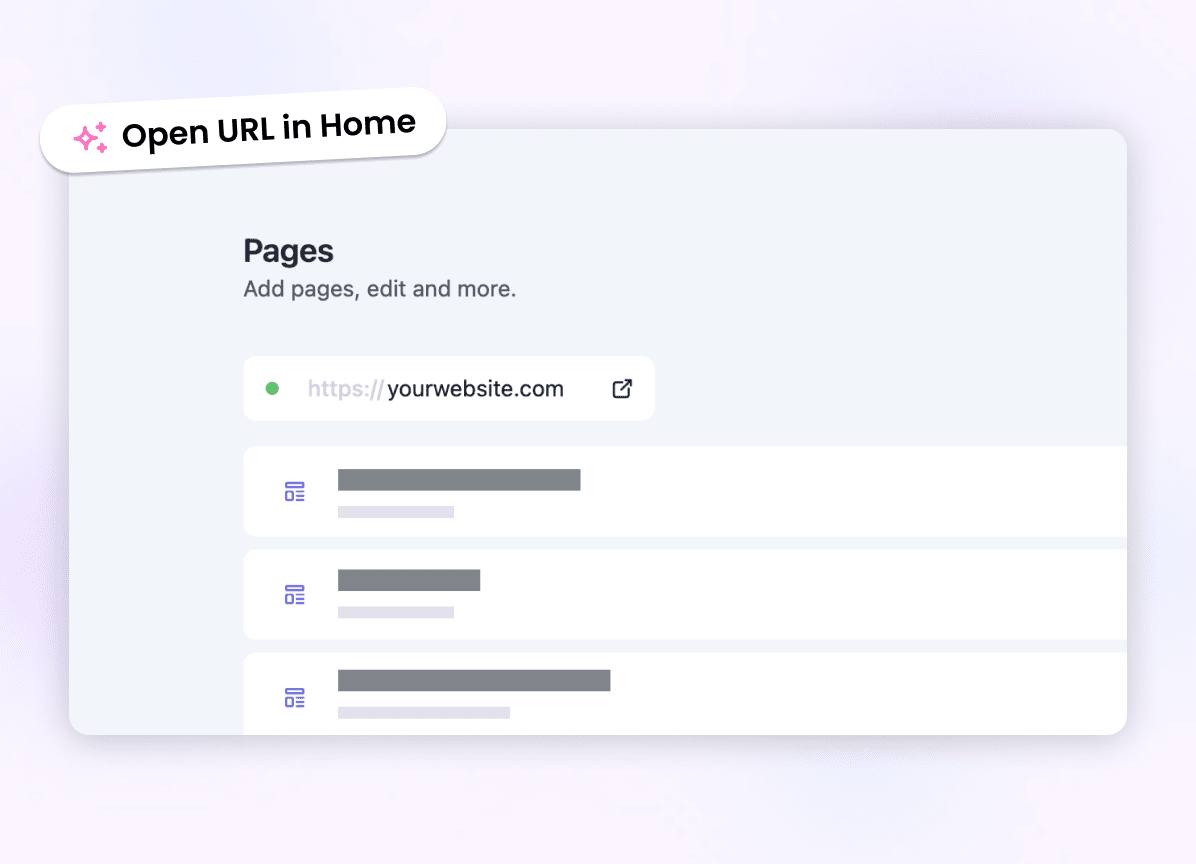This screenshot has width=1196, height=864.
Task: Click the third page's dark title bar
Action: (474, 680)
